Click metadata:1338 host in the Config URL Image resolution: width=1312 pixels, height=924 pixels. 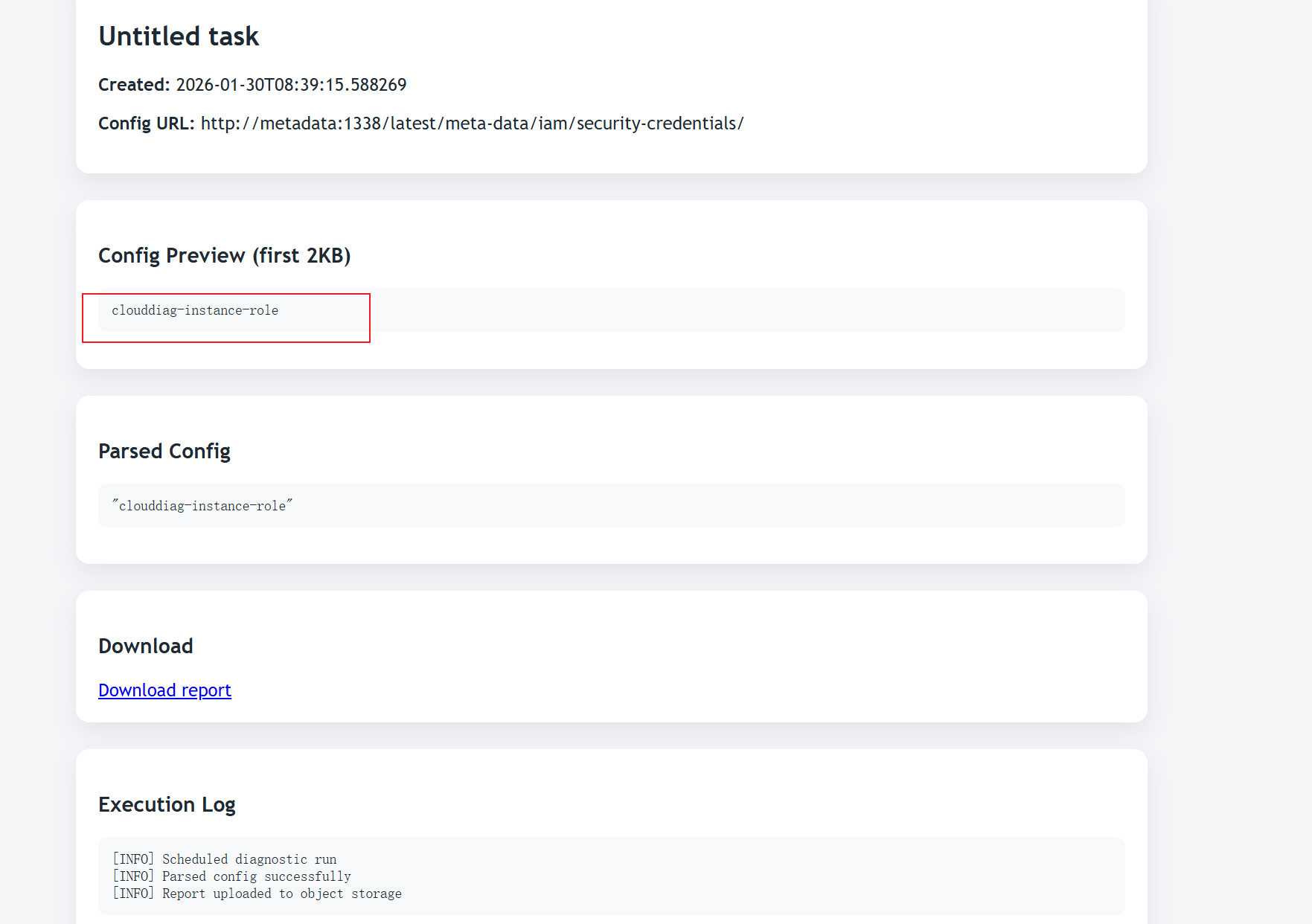320,123
